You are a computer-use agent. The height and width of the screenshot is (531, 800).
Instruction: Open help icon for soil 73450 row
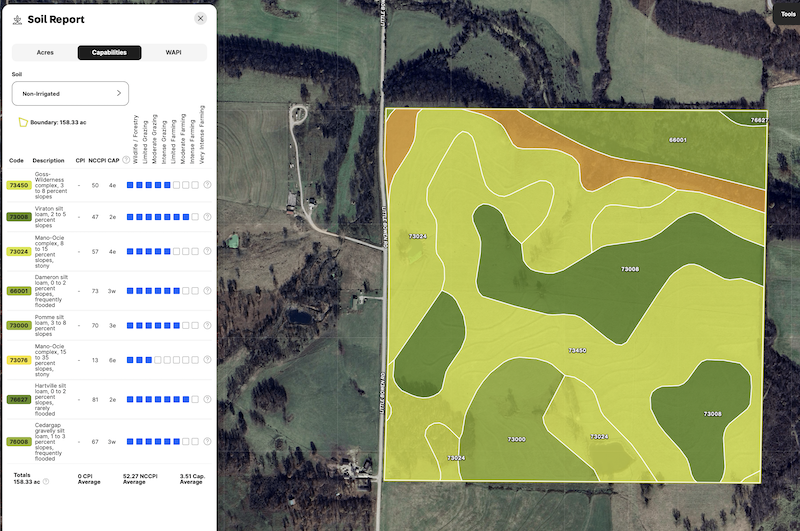click(208, 185)
